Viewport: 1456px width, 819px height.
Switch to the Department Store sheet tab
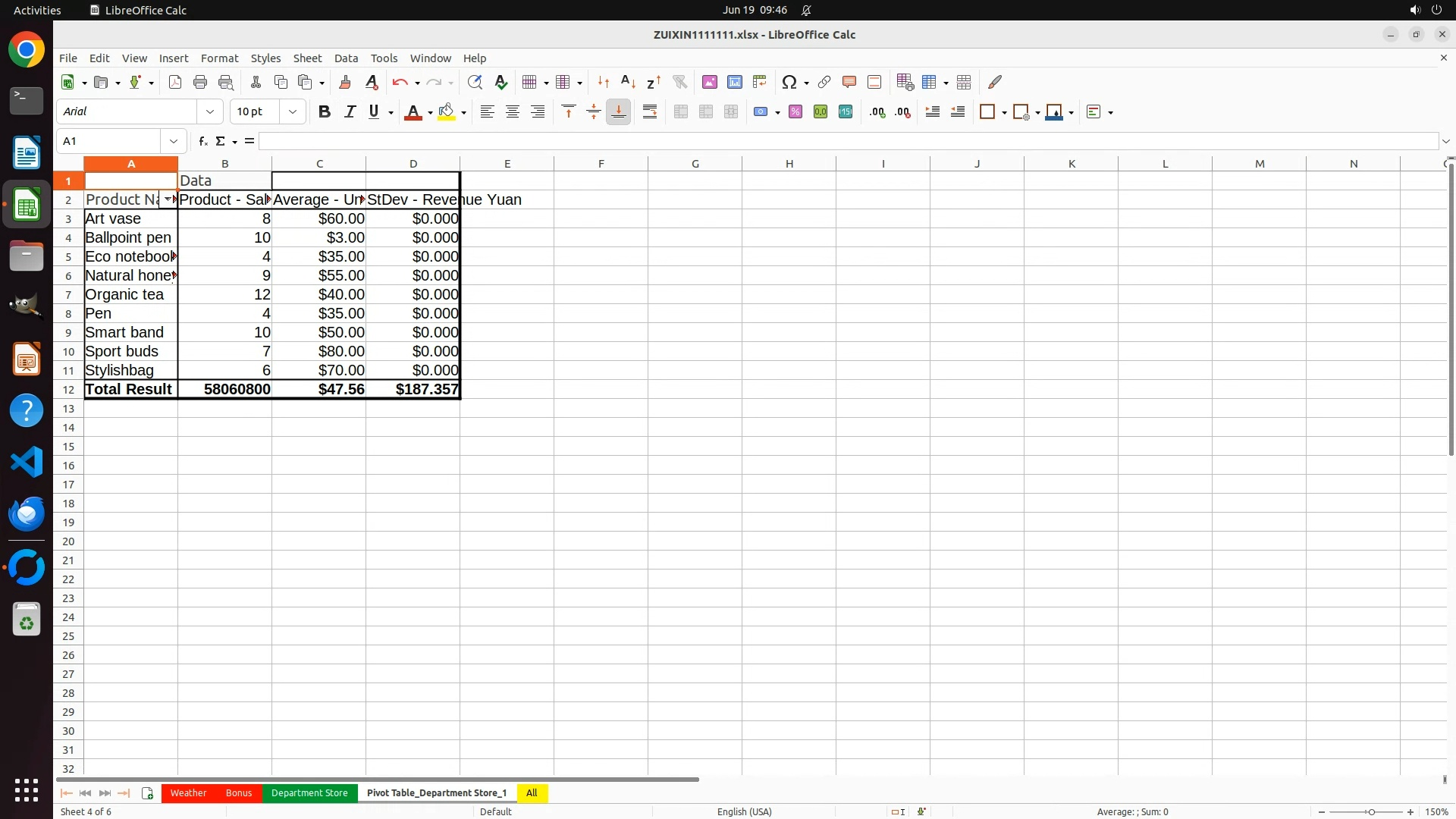click(x=309, y=793)
